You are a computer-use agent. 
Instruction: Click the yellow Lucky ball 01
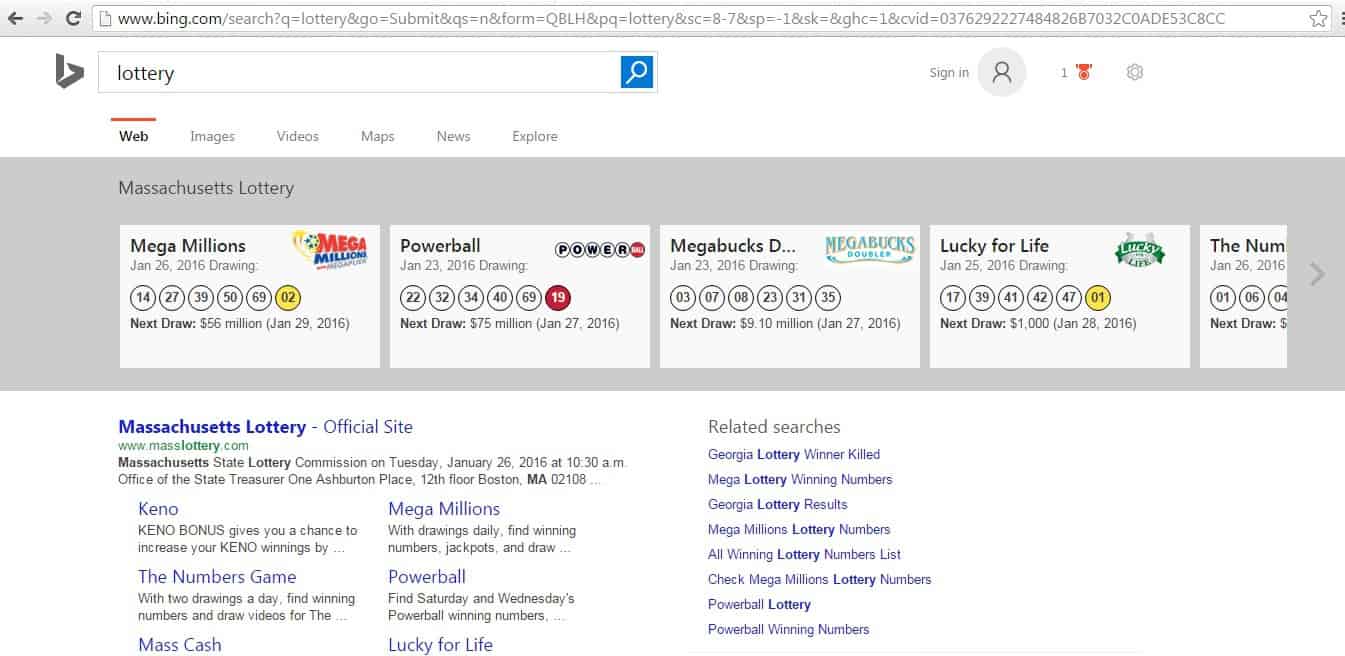(1098, 298)
